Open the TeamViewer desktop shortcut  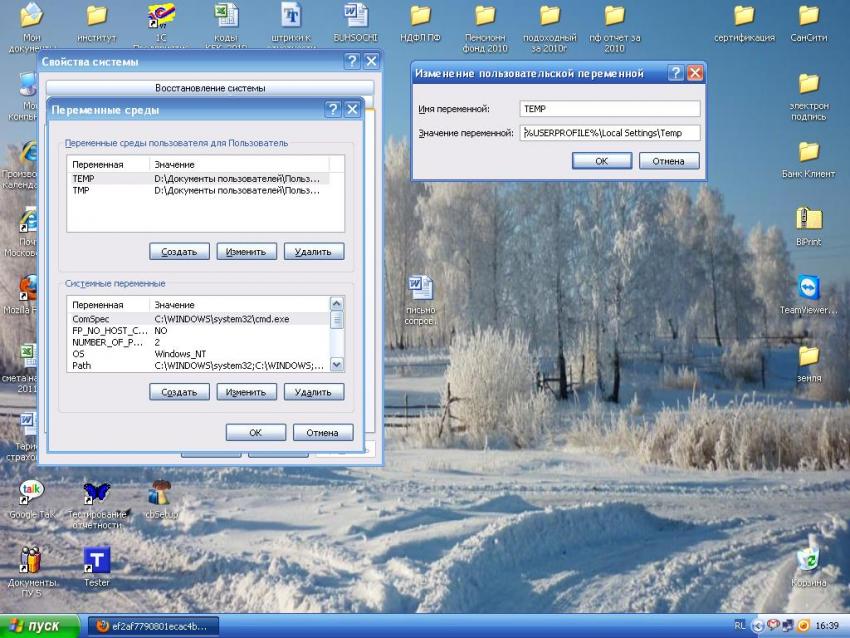[x=808, y=289]
